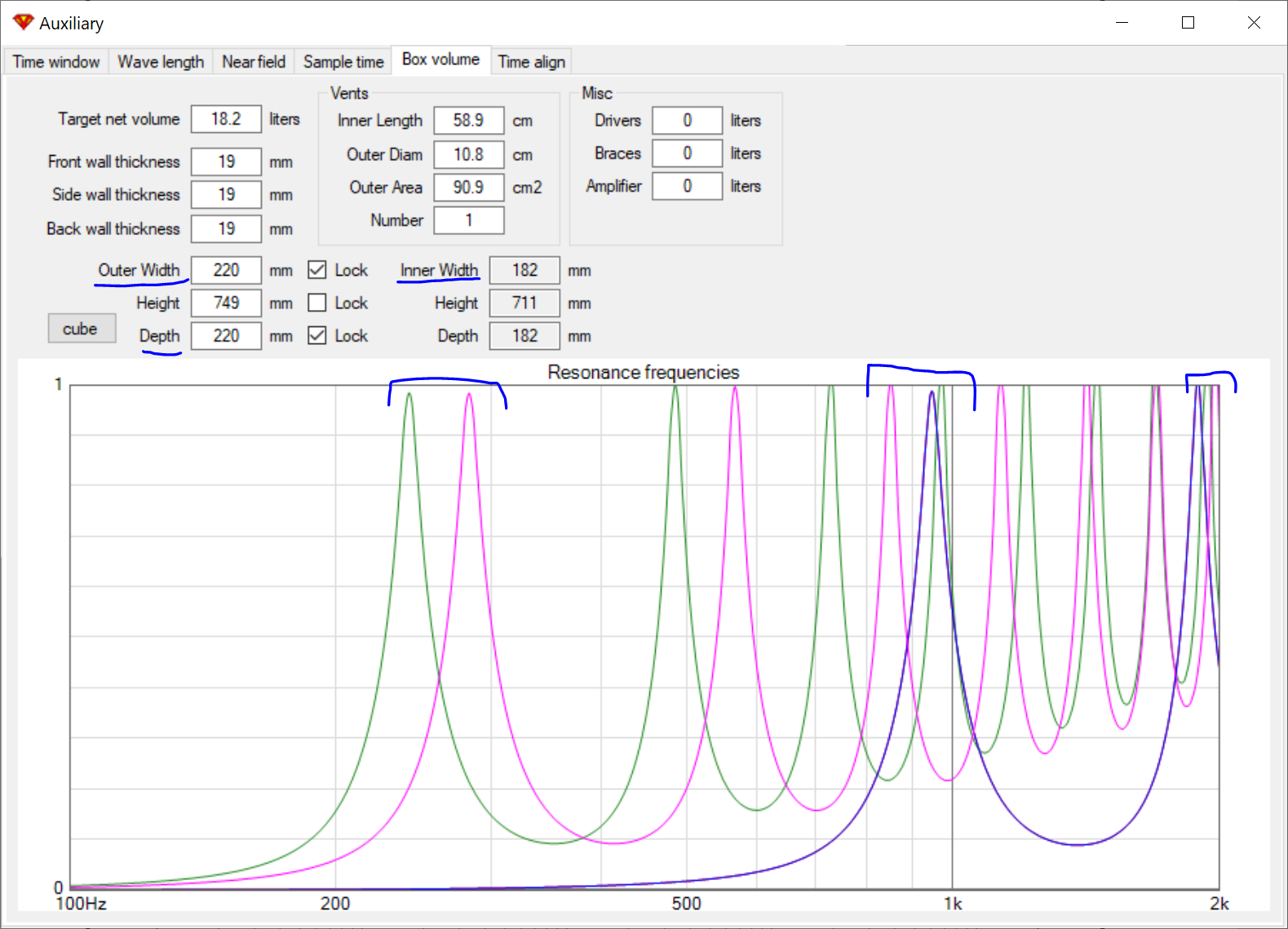Image resolution: width=1288 pixels, height=929 pixels.
Task: Edit the vent Outer Diam field
Action: tap(468, 154)
